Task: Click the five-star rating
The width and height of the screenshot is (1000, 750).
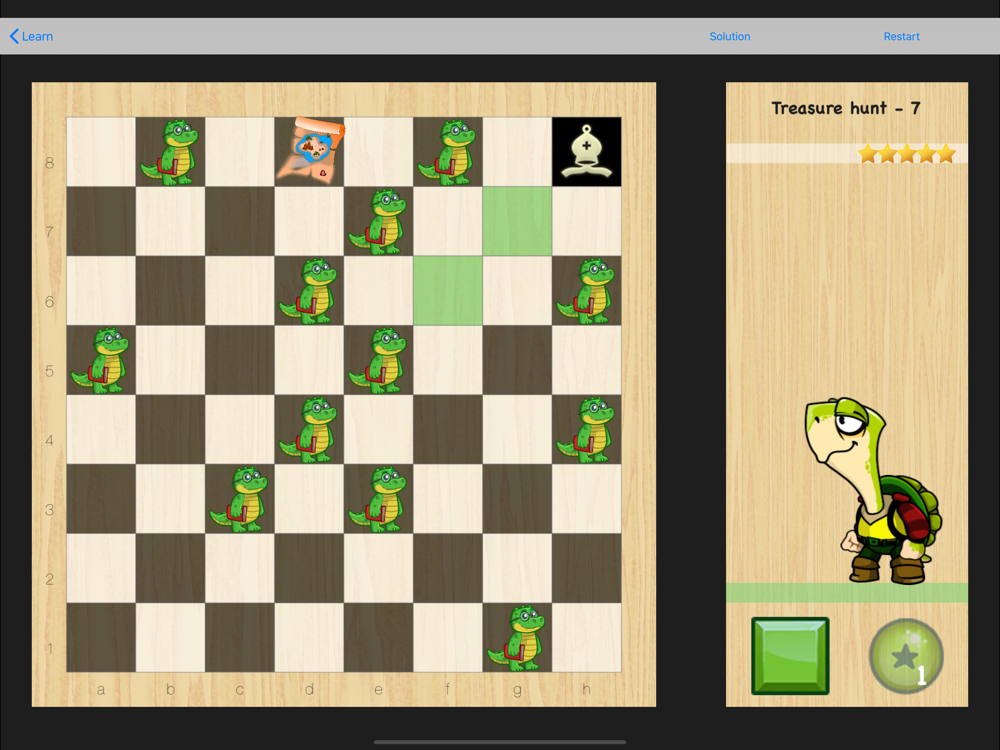Action: pyautogui.click(x=906, y=153)
